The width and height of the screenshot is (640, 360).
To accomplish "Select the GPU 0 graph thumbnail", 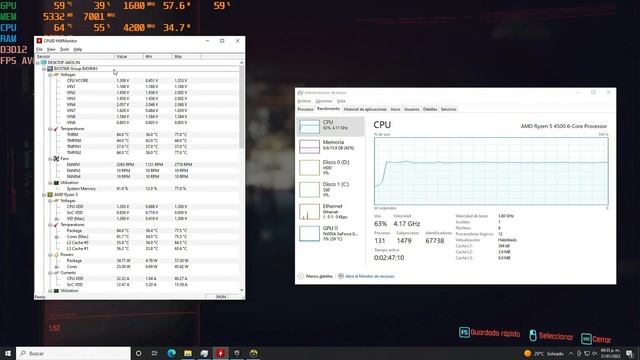I will [309, 233].
